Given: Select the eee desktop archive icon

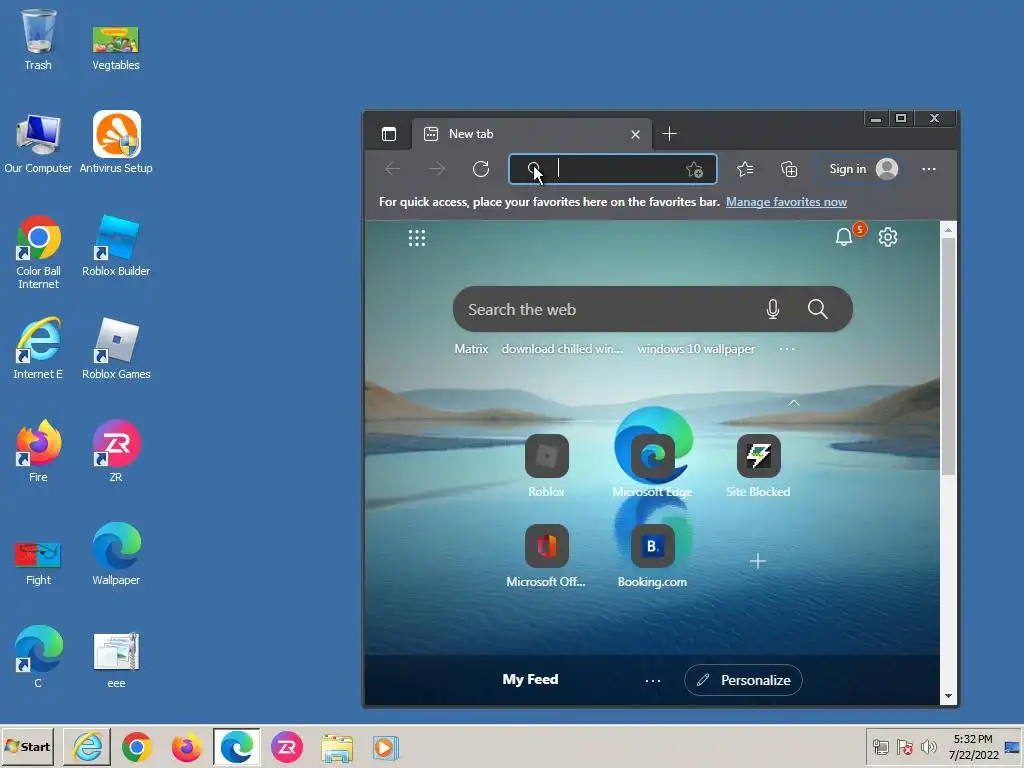Looking at the screenshot, I should (116, 660).
